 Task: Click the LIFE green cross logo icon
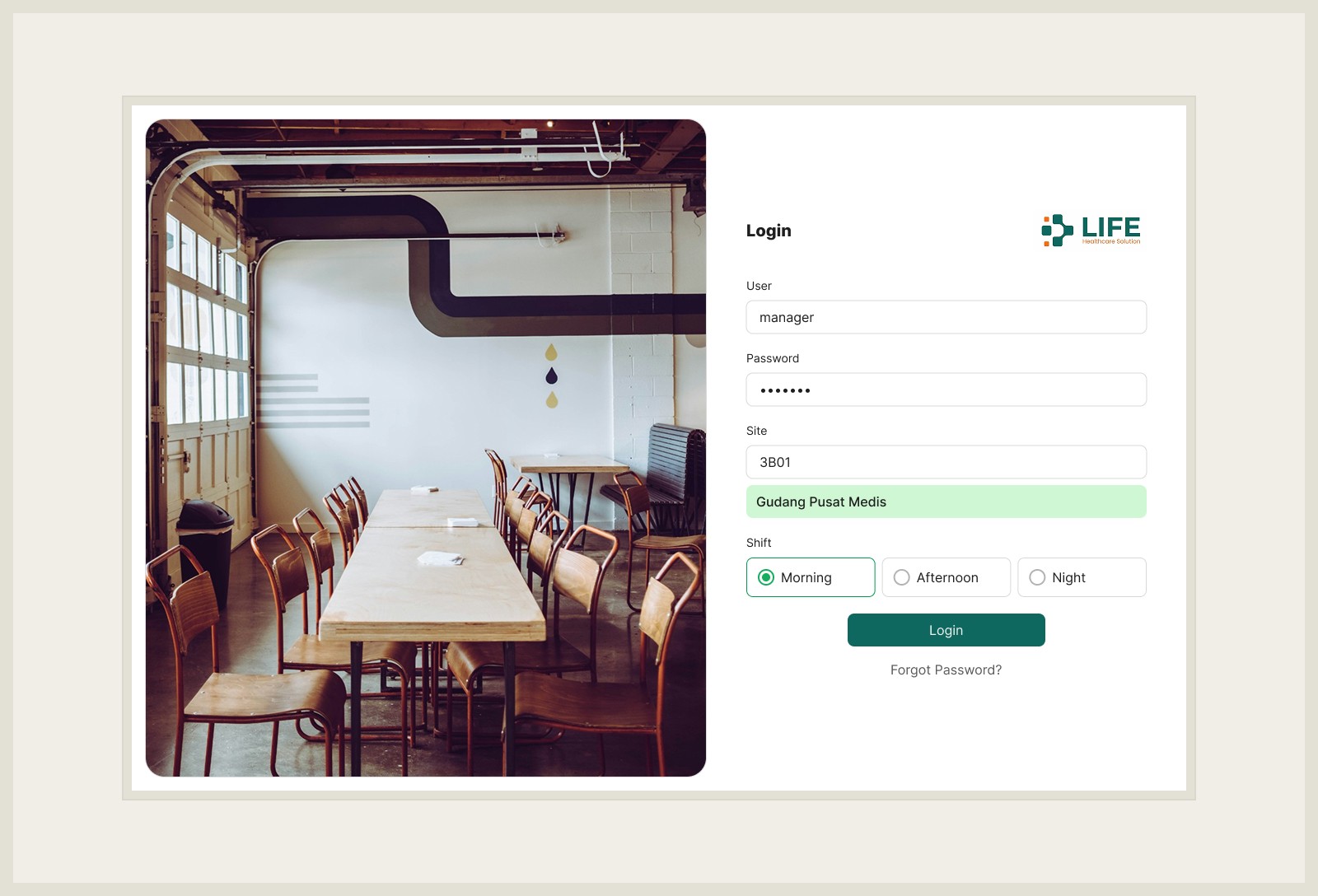1057,231
